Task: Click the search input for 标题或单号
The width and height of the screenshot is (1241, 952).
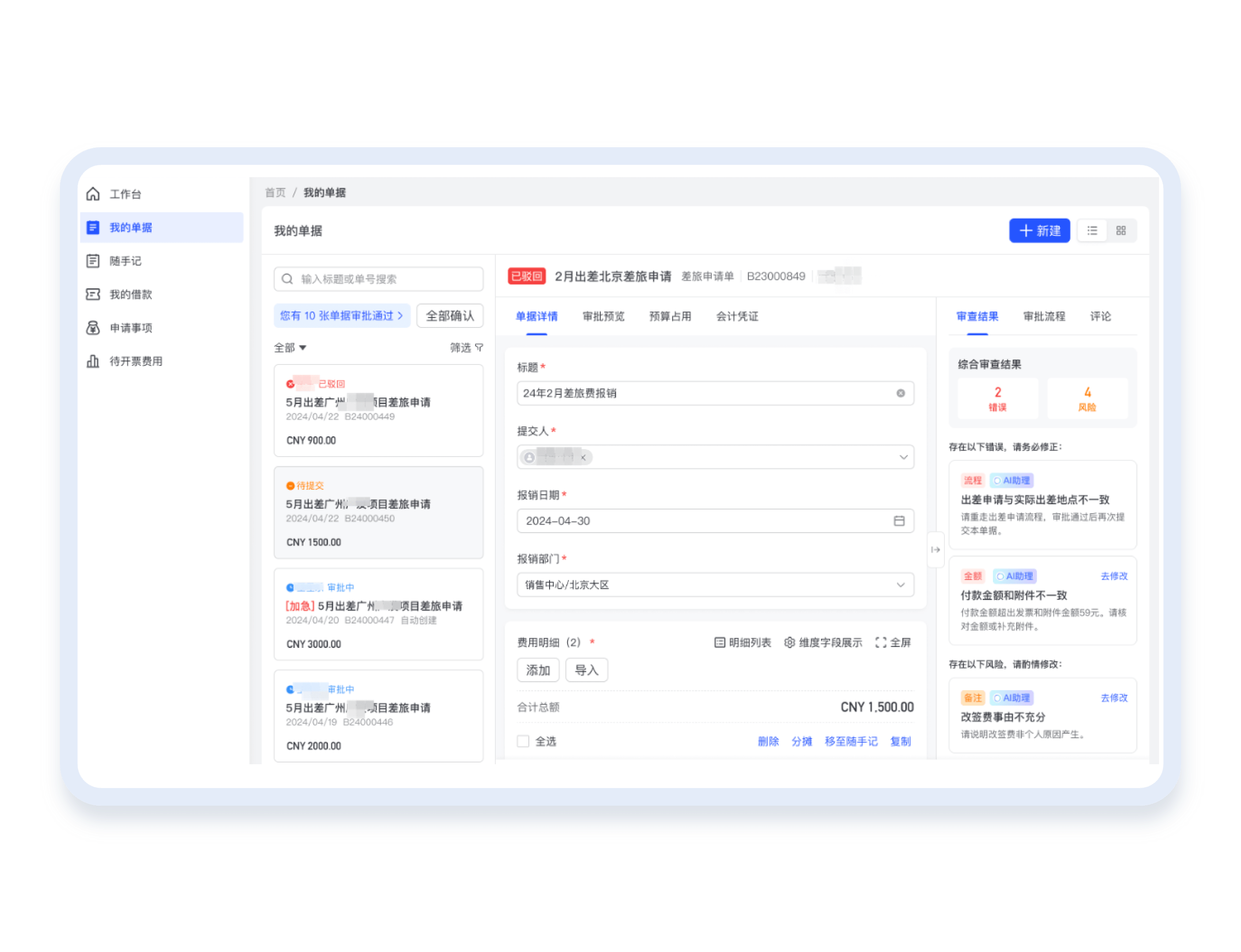Action: coord(379,279)
